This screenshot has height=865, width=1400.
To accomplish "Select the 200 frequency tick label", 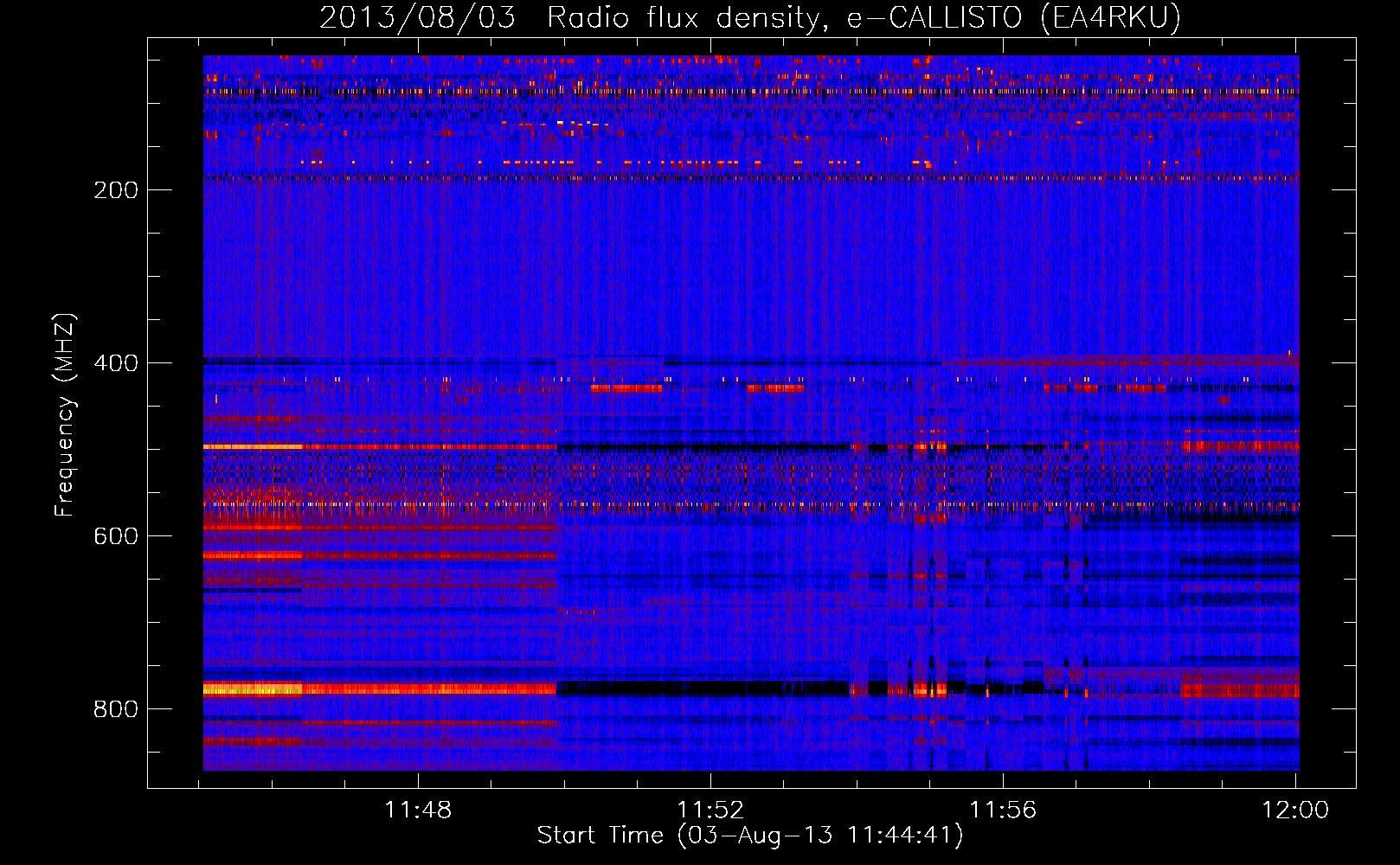I will click(116, 190).
